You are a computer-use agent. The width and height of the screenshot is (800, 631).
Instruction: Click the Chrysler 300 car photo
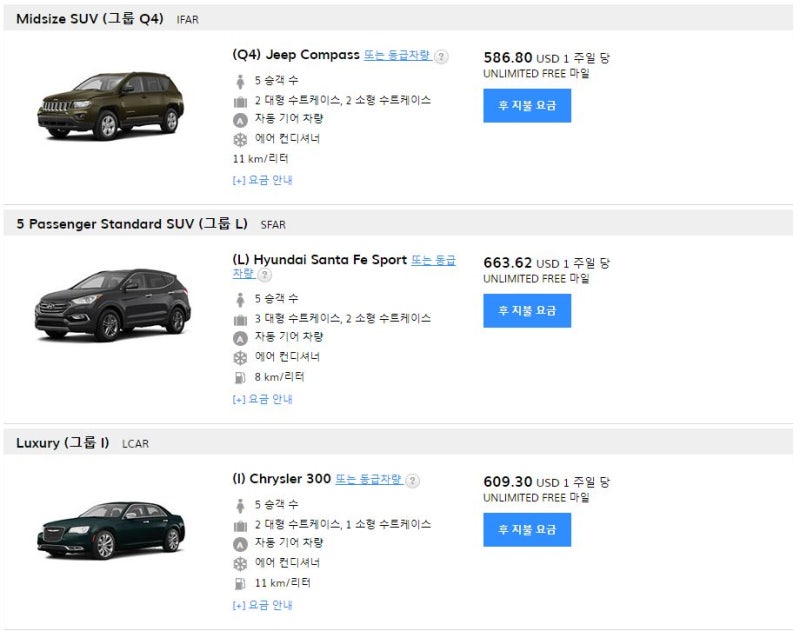pyautogui.click(x=113, y=527)
